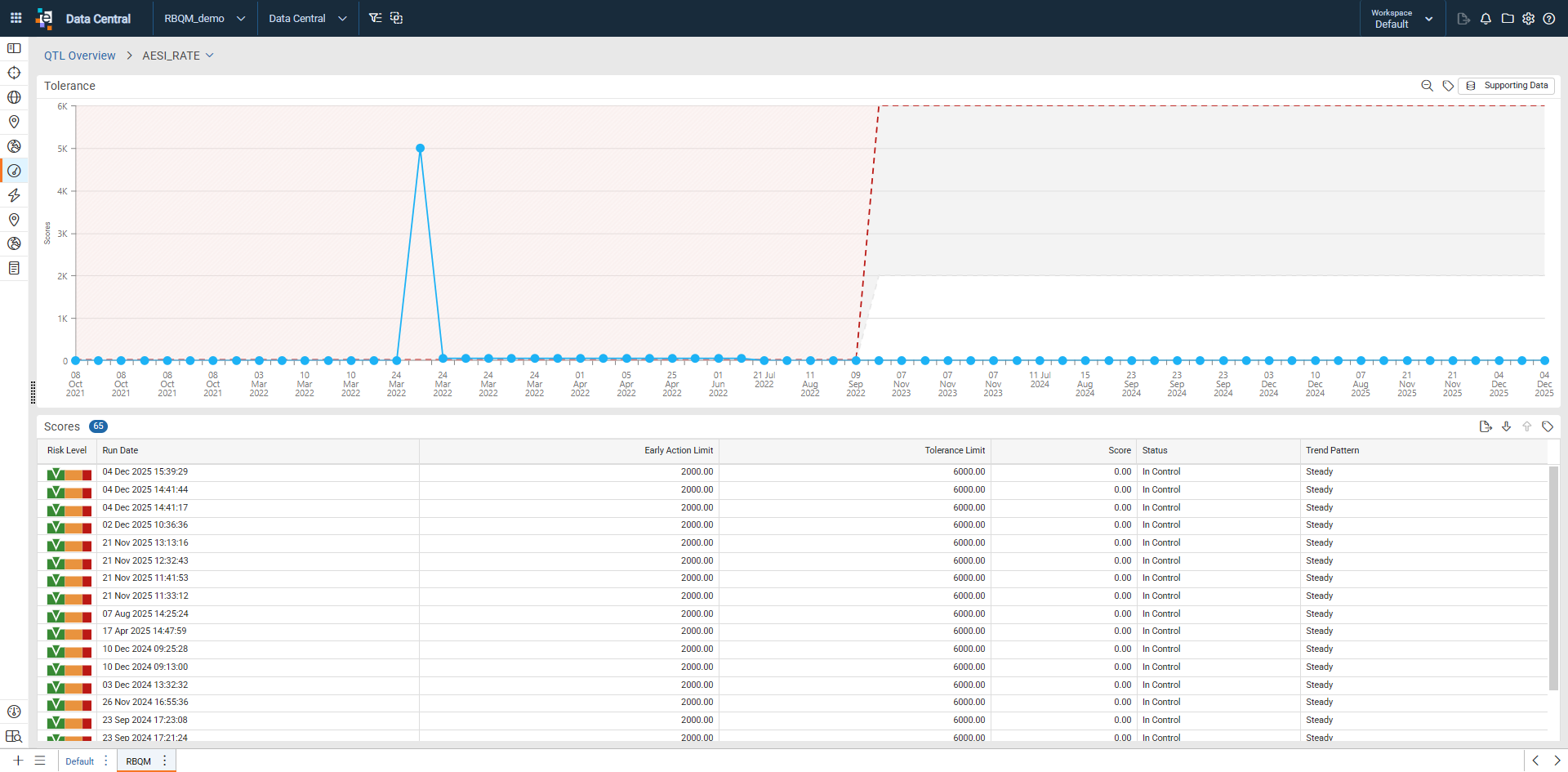The height and width of the screenshot is (772, 1568).
Task: Click risk level indicator for 10 Dec 2024 09:25:28
Action: [x=69, y=651]
